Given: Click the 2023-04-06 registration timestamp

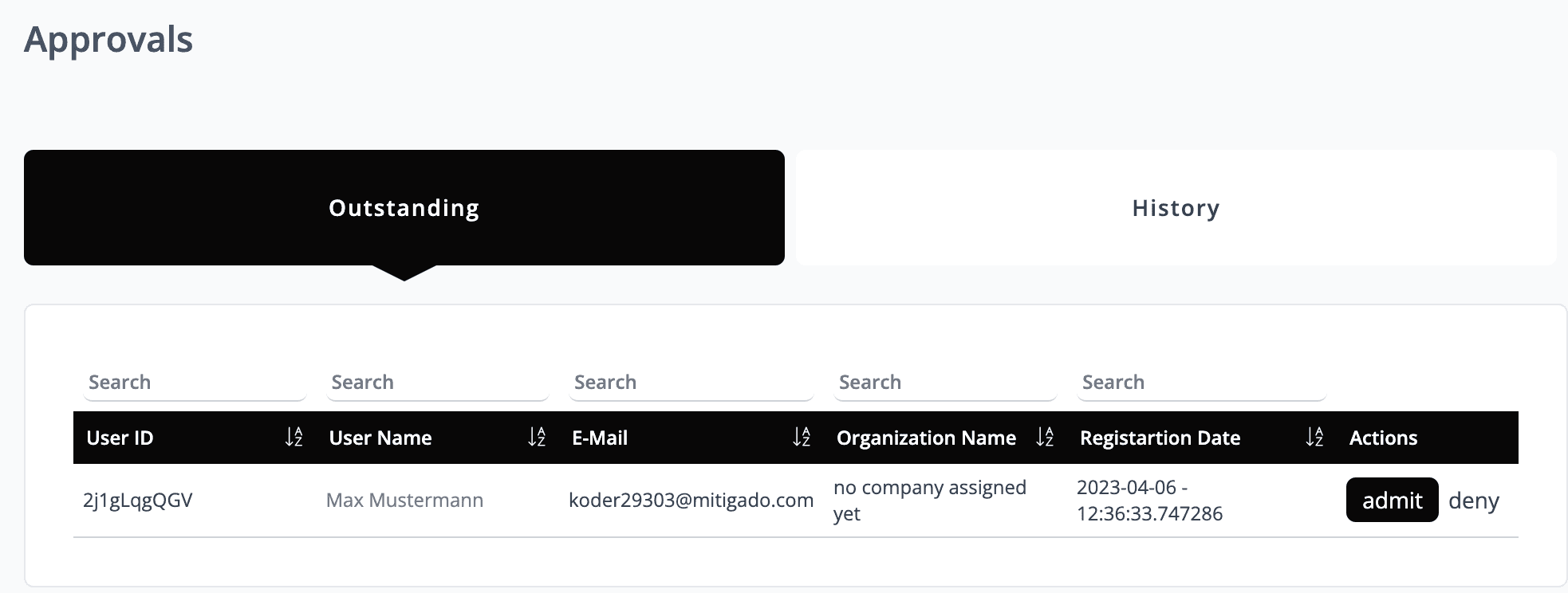Looking at the screenshot, I should tap(1149, 501).
